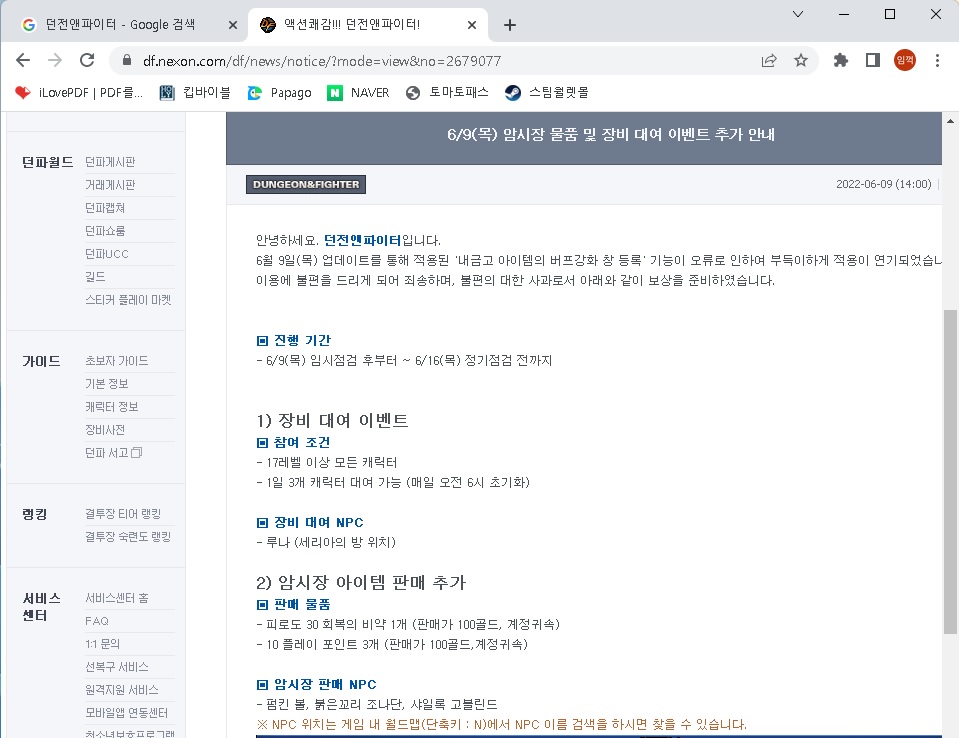Image resolution: width=959 pixels, height=738 pixels.
Task: Close the Google 검색 tab
Action: [232, 25]
